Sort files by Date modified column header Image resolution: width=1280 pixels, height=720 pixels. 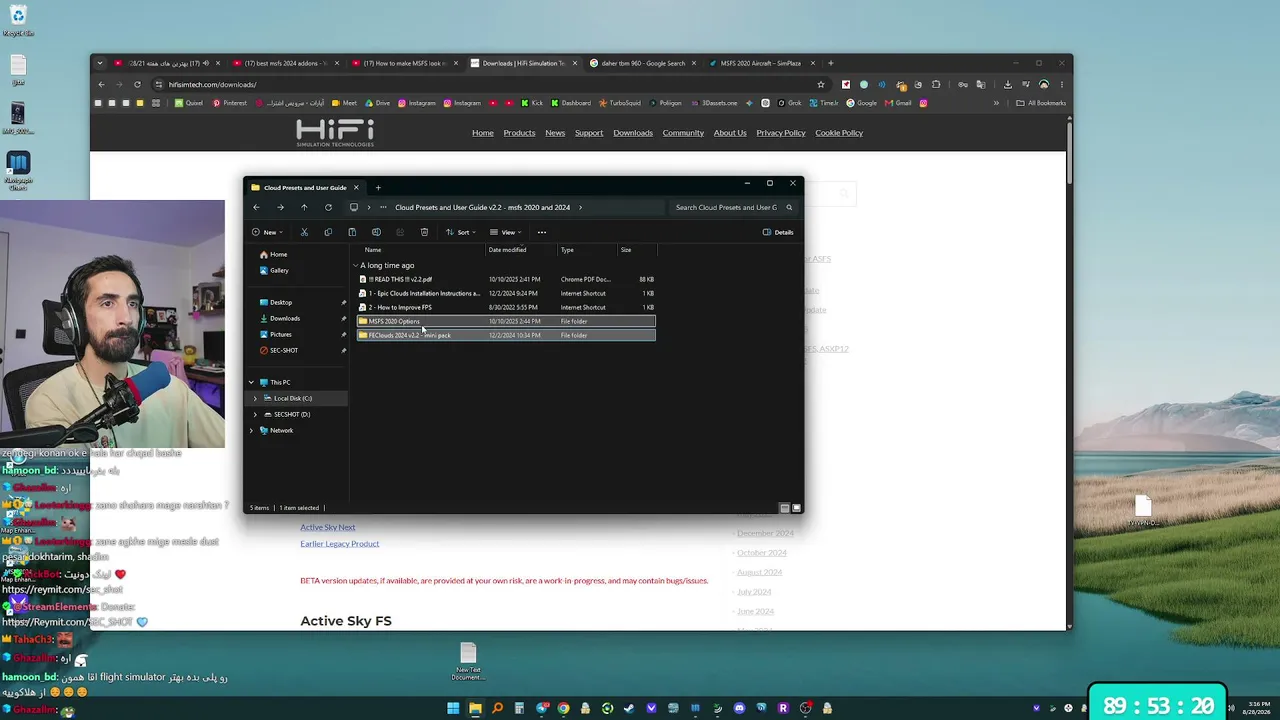(x=507, y=250)
